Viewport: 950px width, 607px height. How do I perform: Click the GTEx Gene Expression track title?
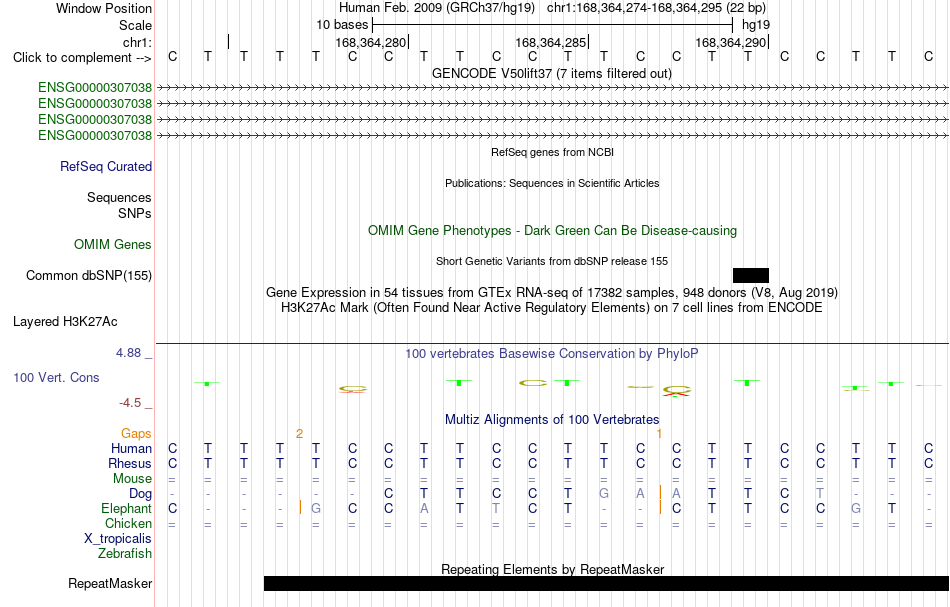(x=552, y=293)
